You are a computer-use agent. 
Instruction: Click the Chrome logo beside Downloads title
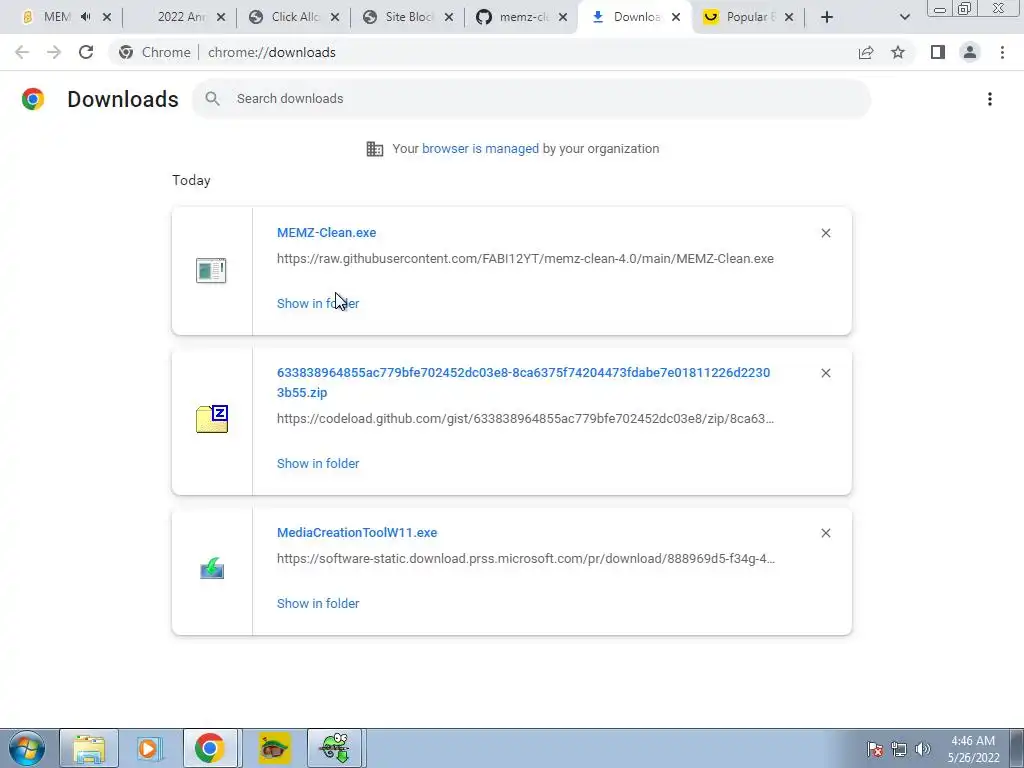click(33, 99)
